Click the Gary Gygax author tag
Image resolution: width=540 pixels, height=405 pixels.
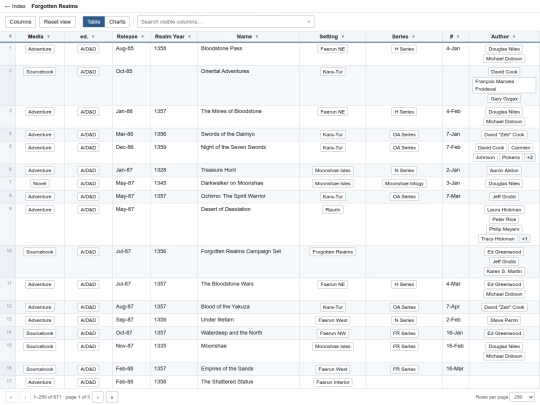pyautogui.click(x=504, y=99)
